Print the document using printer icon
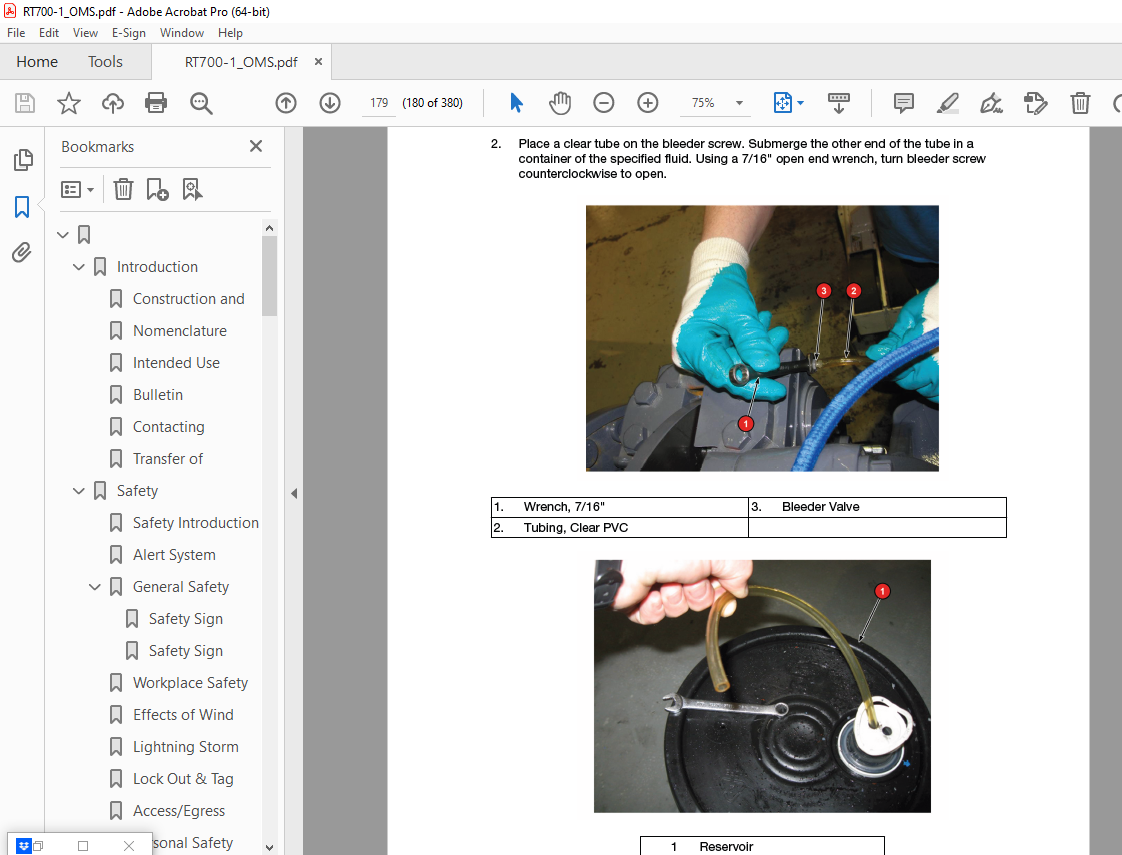Screen dimensions: 1122x855 (156, 103)
